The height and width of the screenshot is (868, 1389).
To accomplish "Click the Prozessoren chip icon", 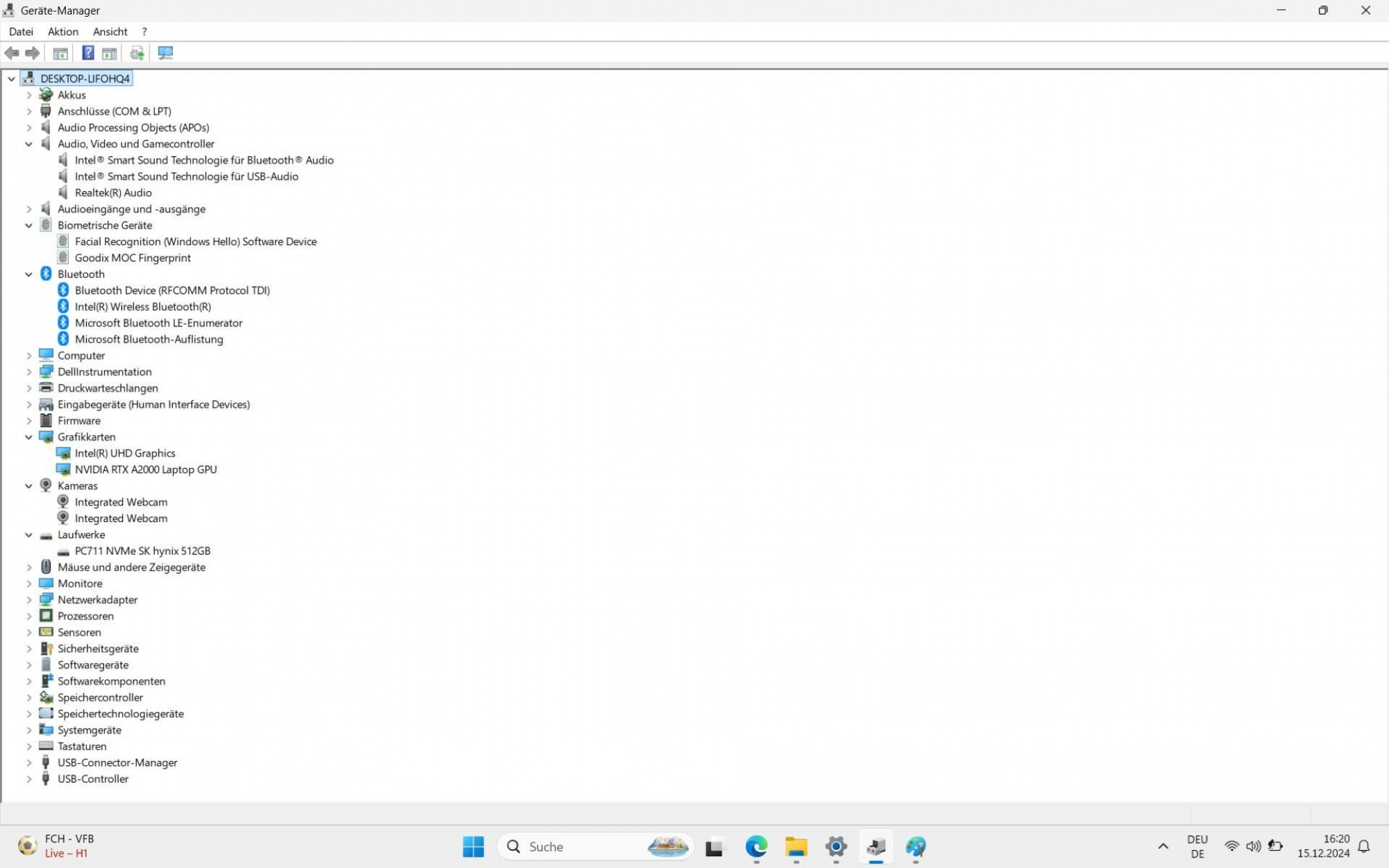I will (46, 616).
